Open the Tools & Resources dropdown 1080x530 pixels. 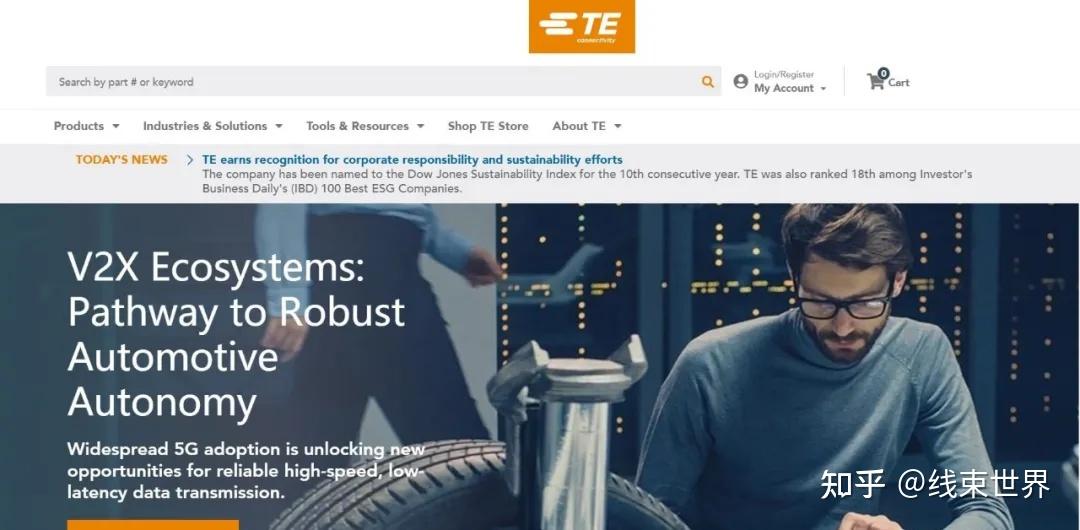point(365,126)
